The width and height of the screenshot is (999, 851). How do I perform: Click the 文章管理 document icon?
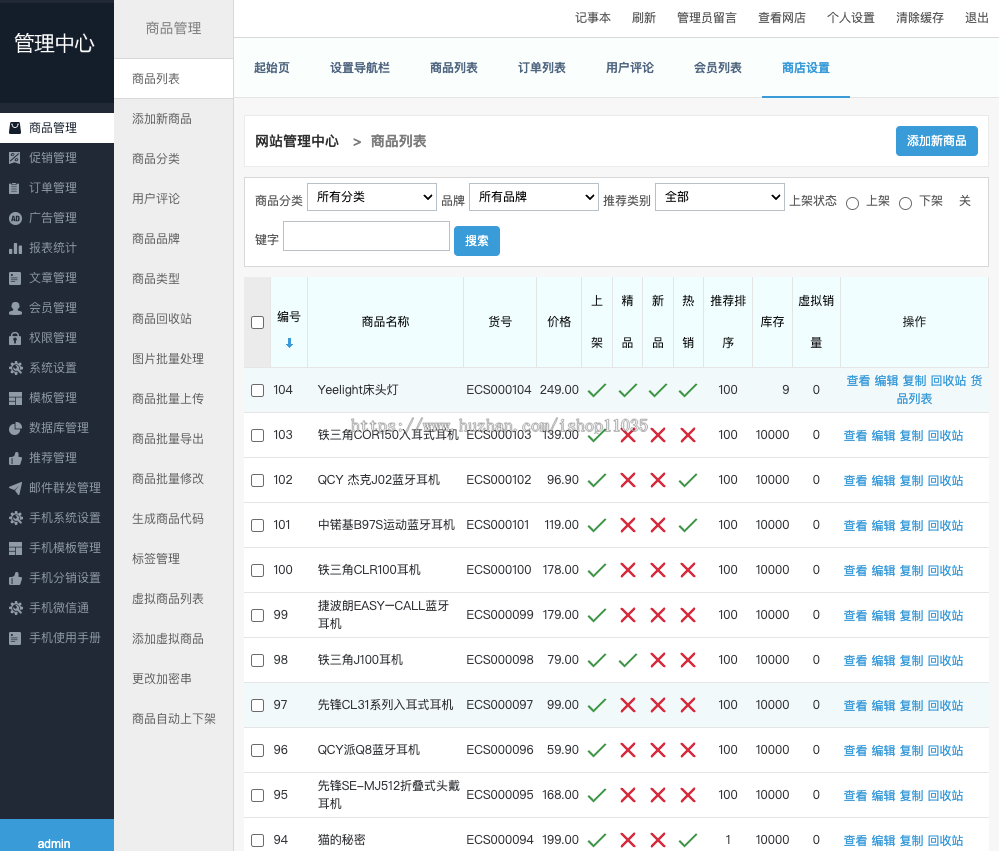coord(15,278)
